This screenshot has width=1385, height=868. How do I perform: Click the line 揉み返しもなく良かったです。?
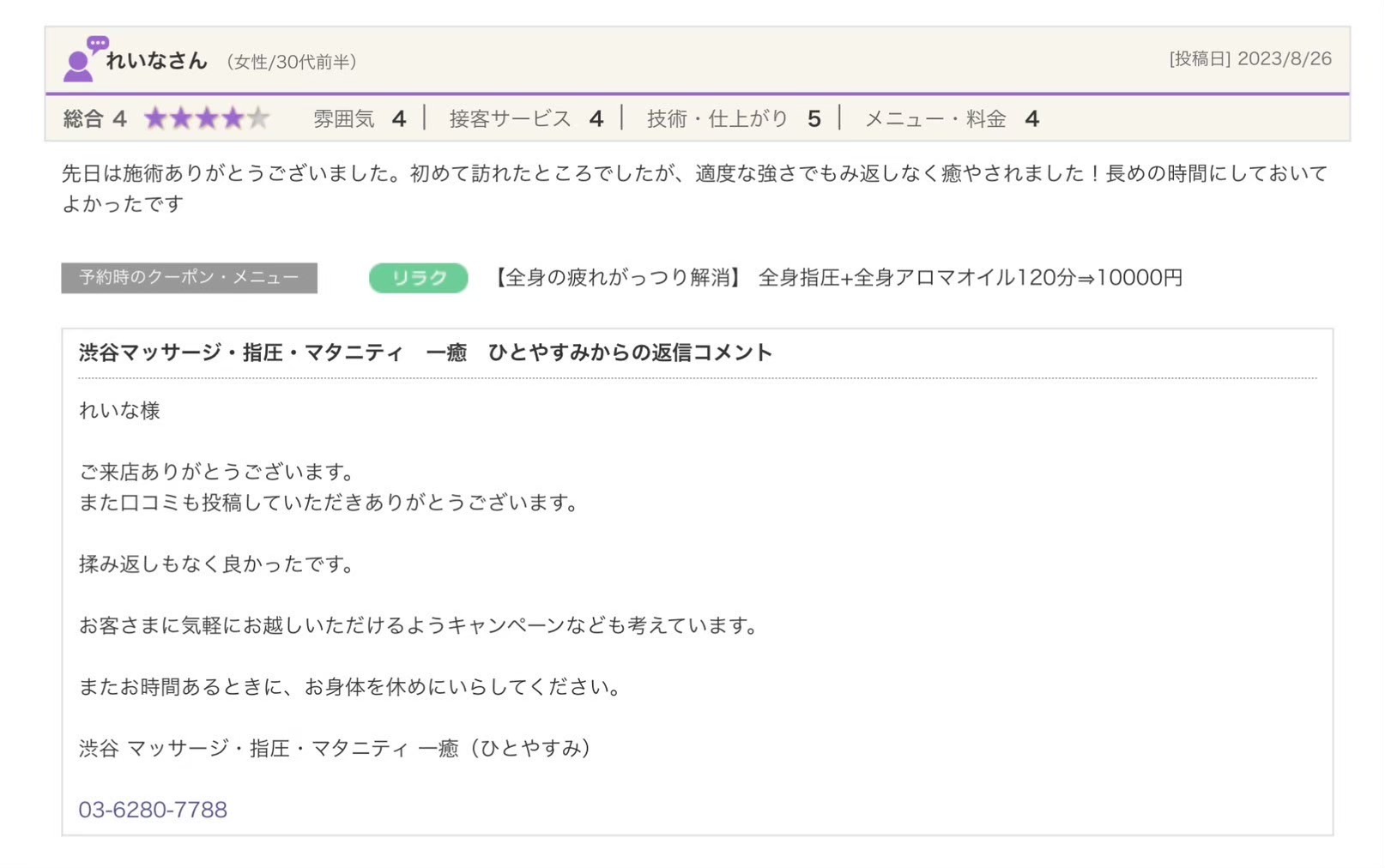tap(216, 564)
